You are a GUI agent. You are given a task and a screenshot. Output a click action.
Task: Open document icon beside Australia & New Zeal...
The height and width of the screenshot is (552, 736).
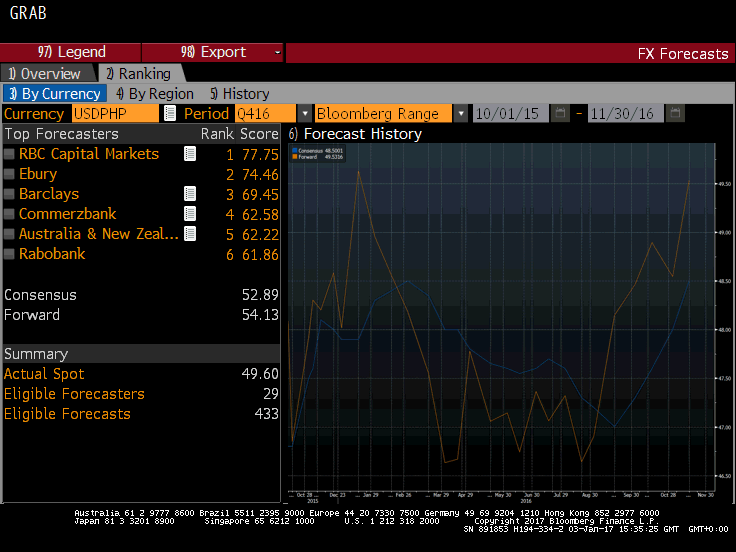pos(190,233)
